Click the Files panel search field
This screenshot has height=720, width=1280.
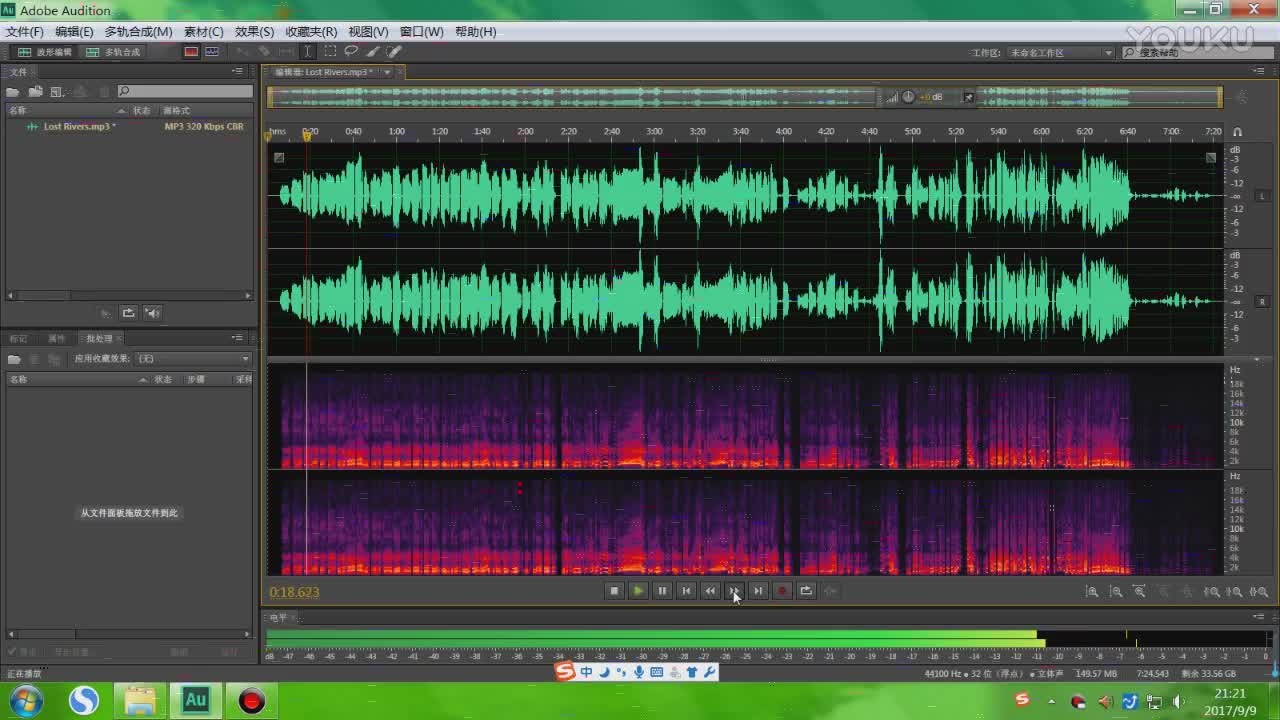pos(185,92)
